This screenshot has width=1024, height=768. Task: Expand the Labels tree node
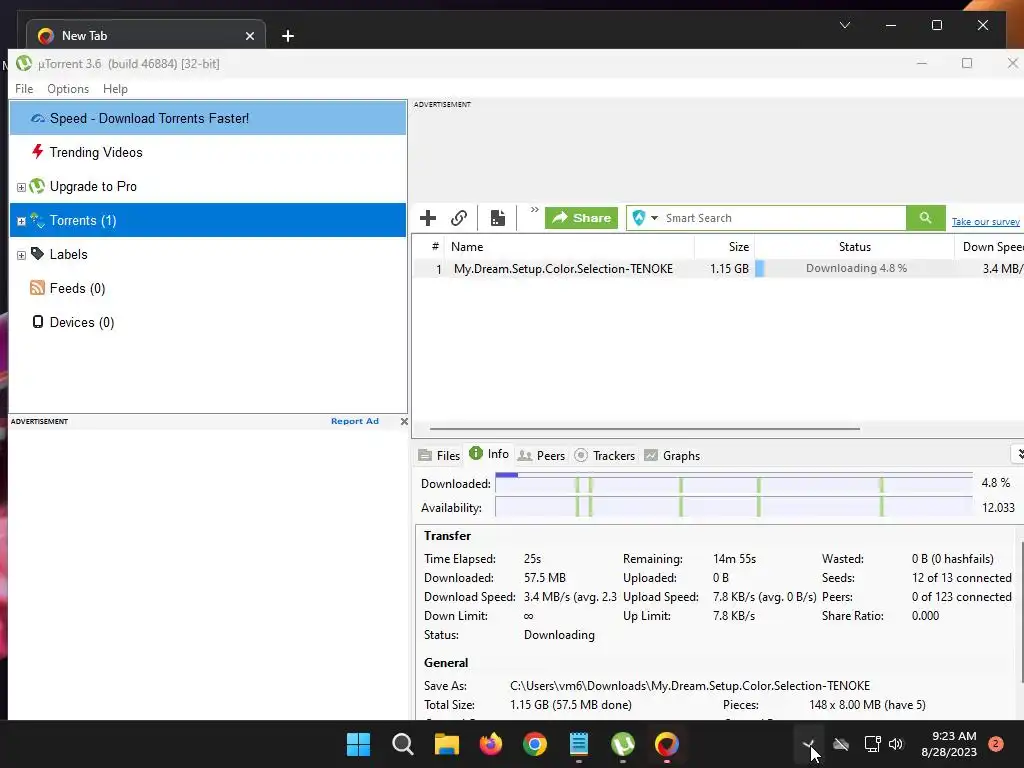pyautogui.click(x=21, y=255)
